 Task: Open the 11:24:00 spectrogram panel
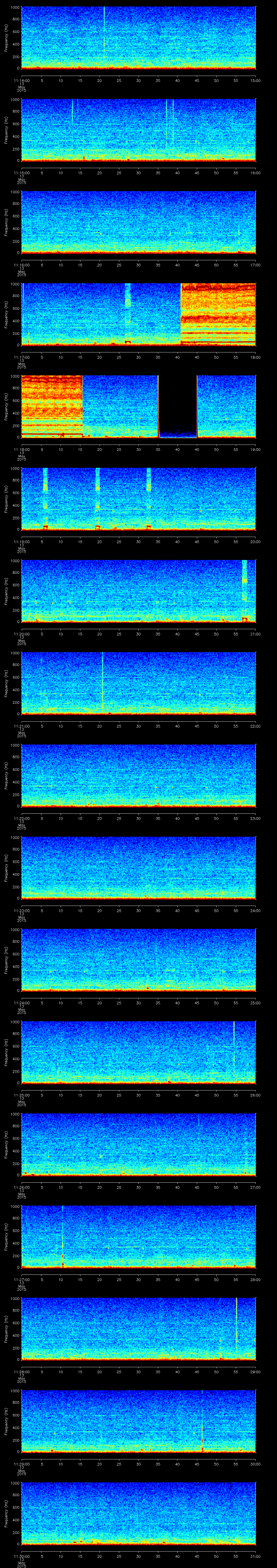[x=138, y=960]
